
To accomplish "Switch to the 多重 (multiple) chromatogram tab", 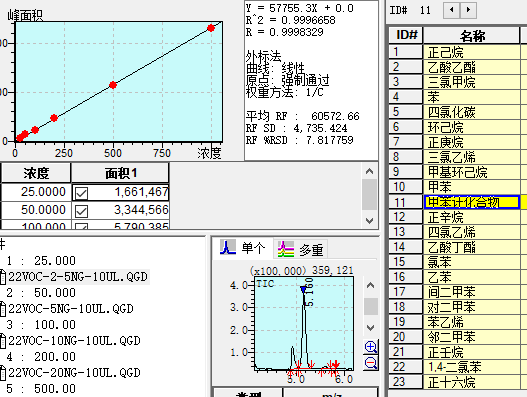I will click(300, 249).
